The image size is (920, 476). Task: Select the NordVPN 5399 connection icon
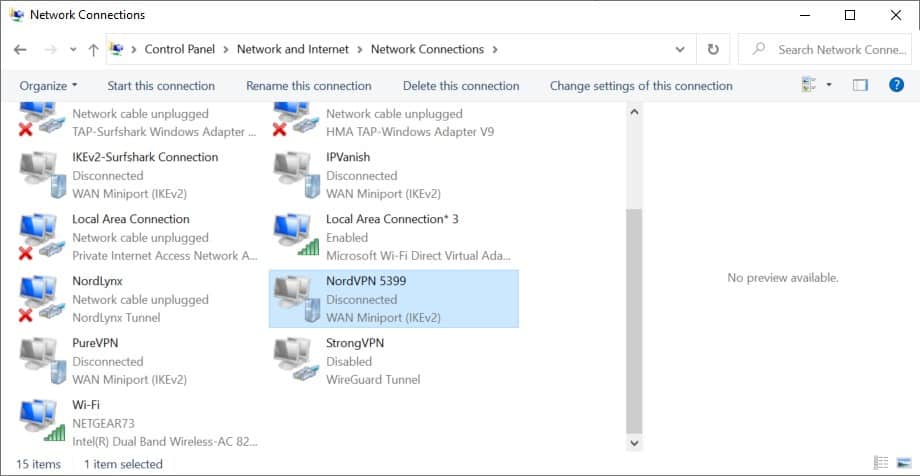[x=296, y=299]
